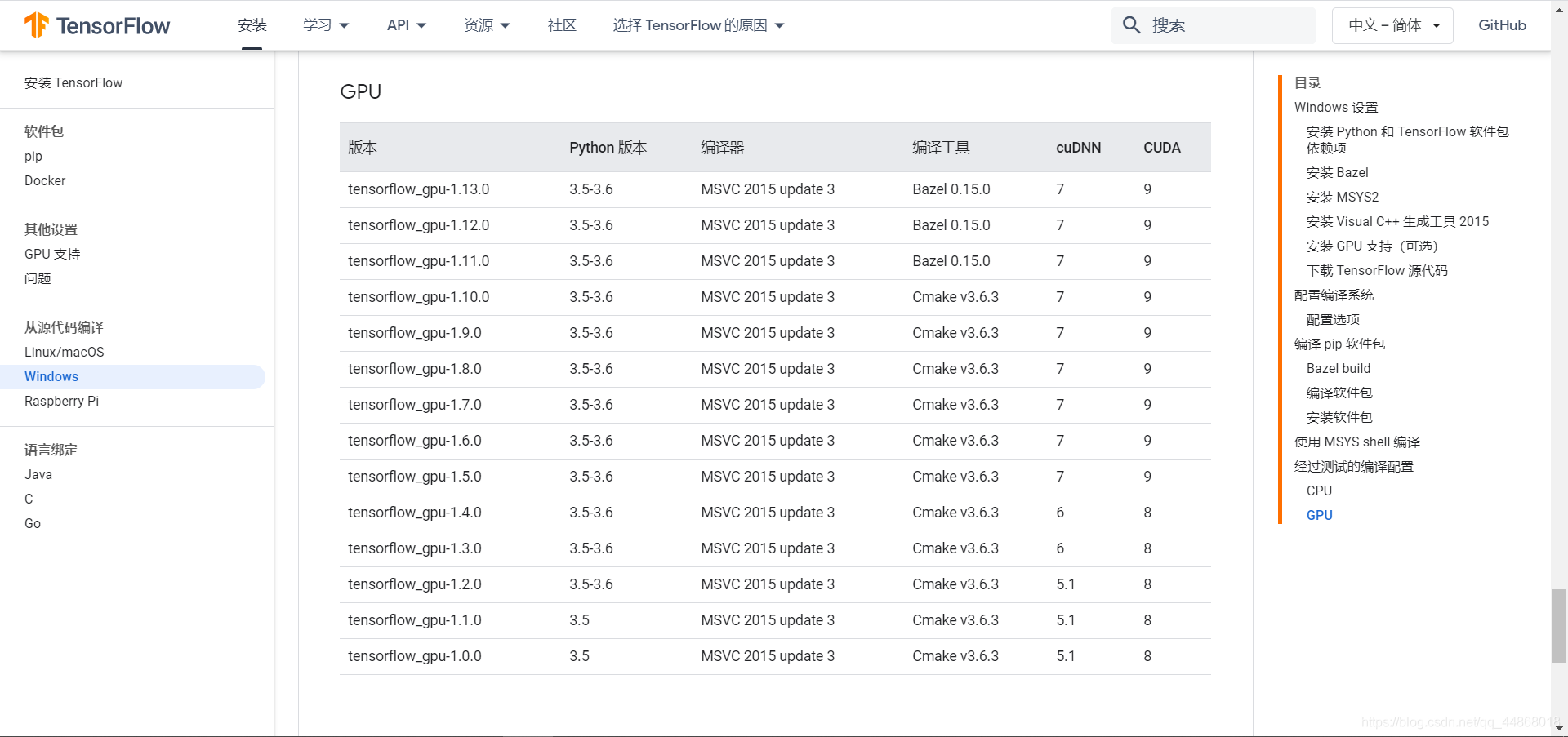1568x737 pixels.
Task: Expand 选择 TensorFlow 的原因 menu
Action: [x=698, y=25]
